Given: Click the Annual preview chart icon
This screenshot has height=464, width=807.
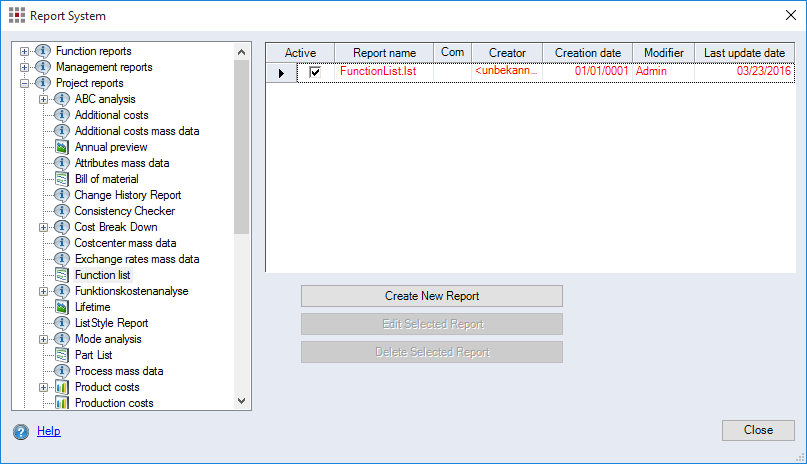Looking at the screenshot, I should coord(62,147).
